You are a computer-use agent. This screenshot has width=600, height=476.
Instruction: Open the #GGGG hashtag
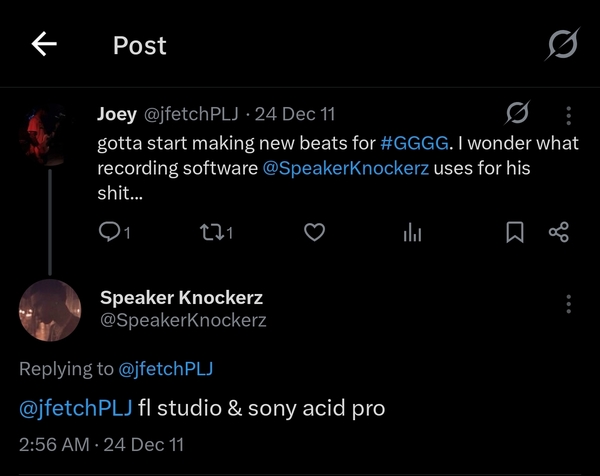click(414, 143)
